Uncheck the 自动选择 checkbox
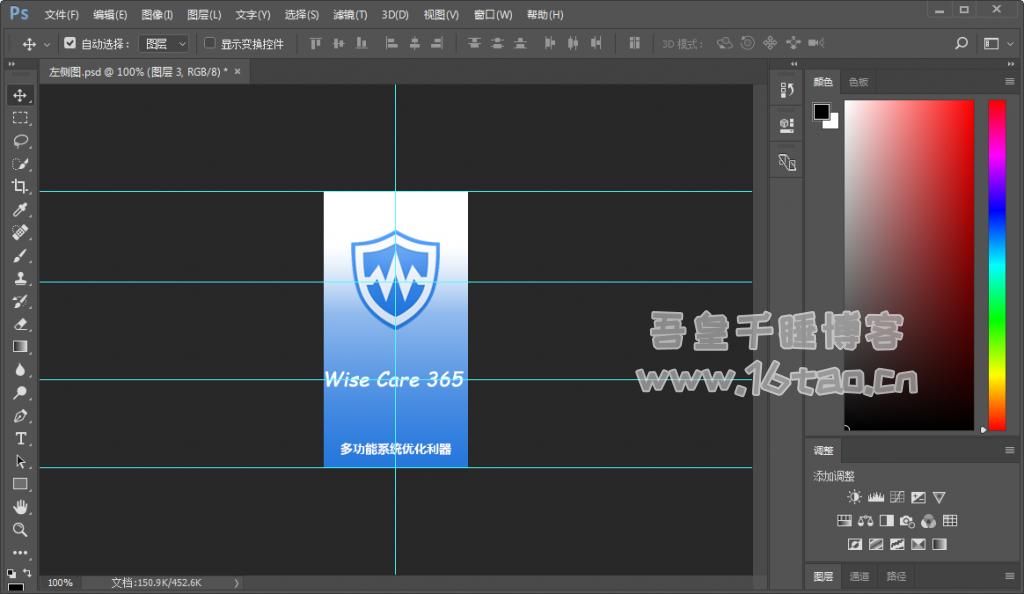 click(70, 44)
